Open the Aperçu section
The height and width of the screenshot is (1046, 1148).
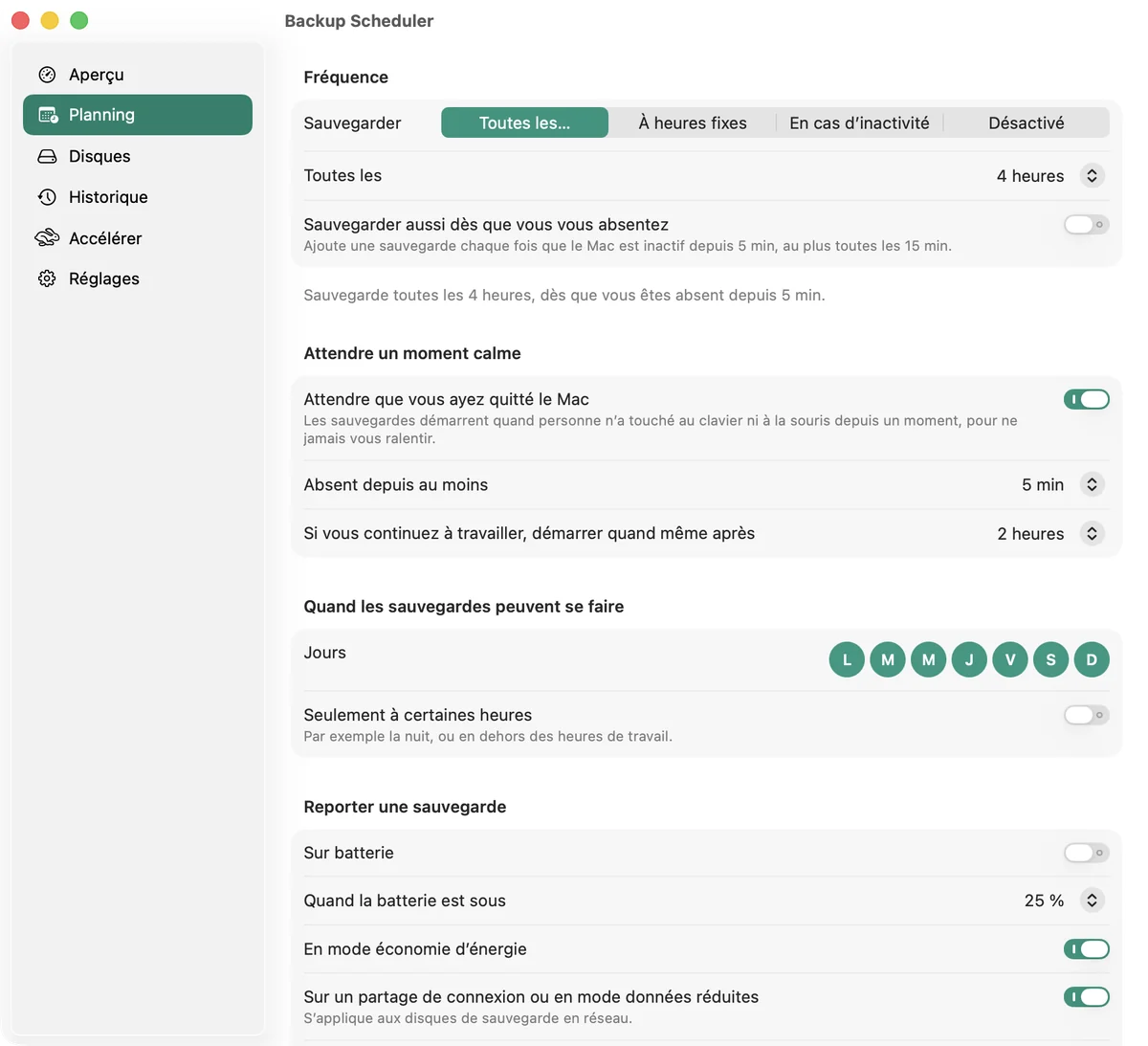138,75
